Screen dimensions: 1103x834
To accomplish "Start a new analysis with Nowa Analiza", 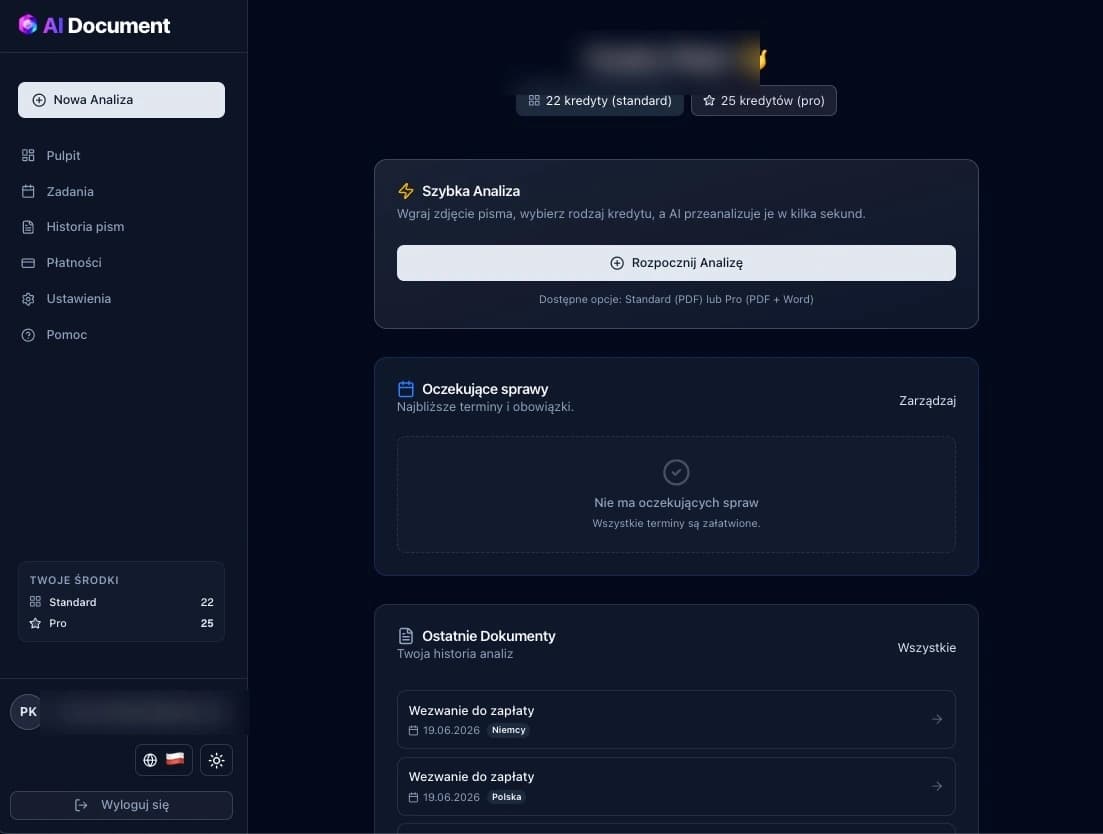I will pos(121,100).
